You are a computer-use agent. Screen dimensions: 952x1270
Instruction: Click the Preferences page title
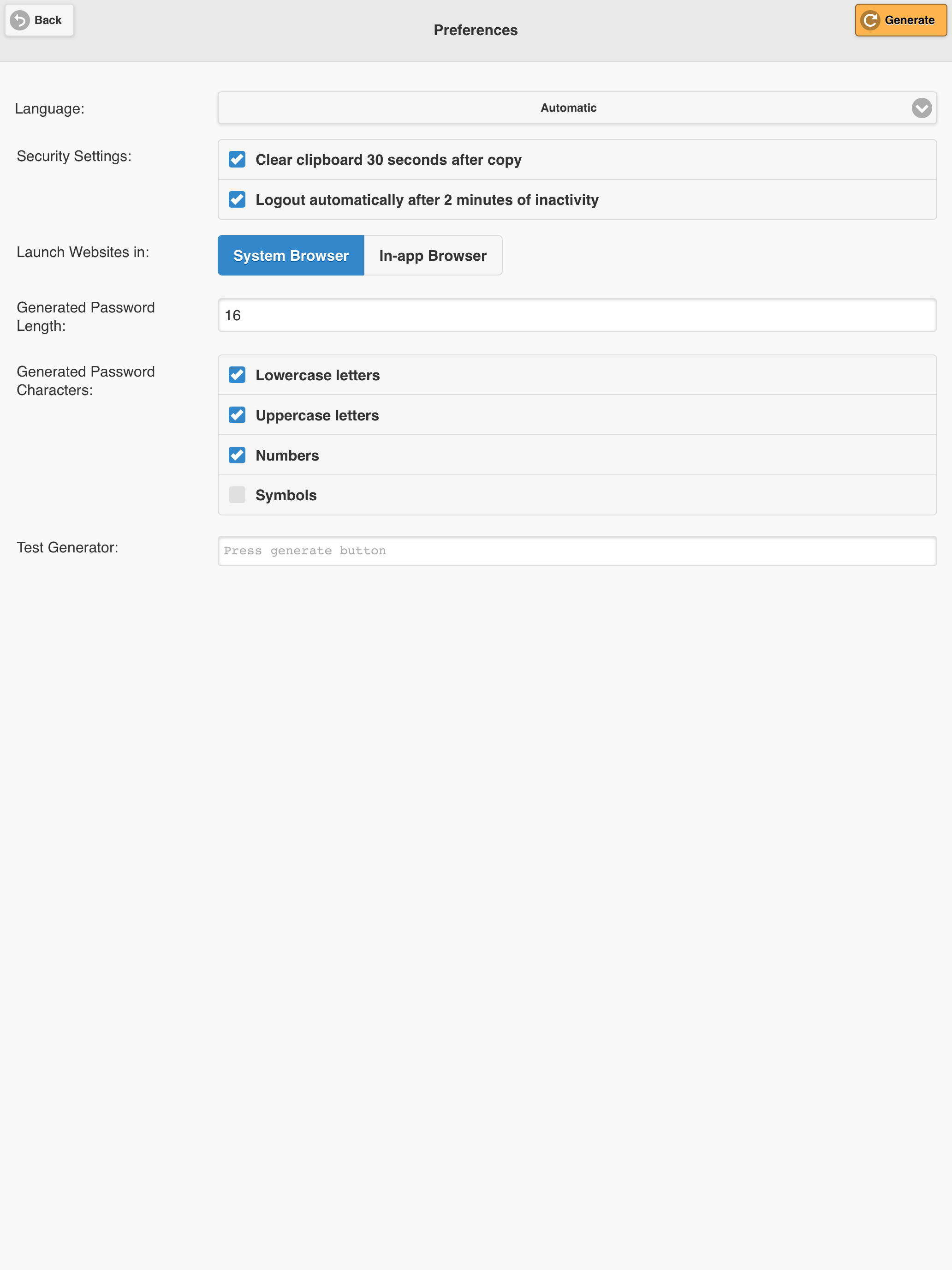(476, 30)
